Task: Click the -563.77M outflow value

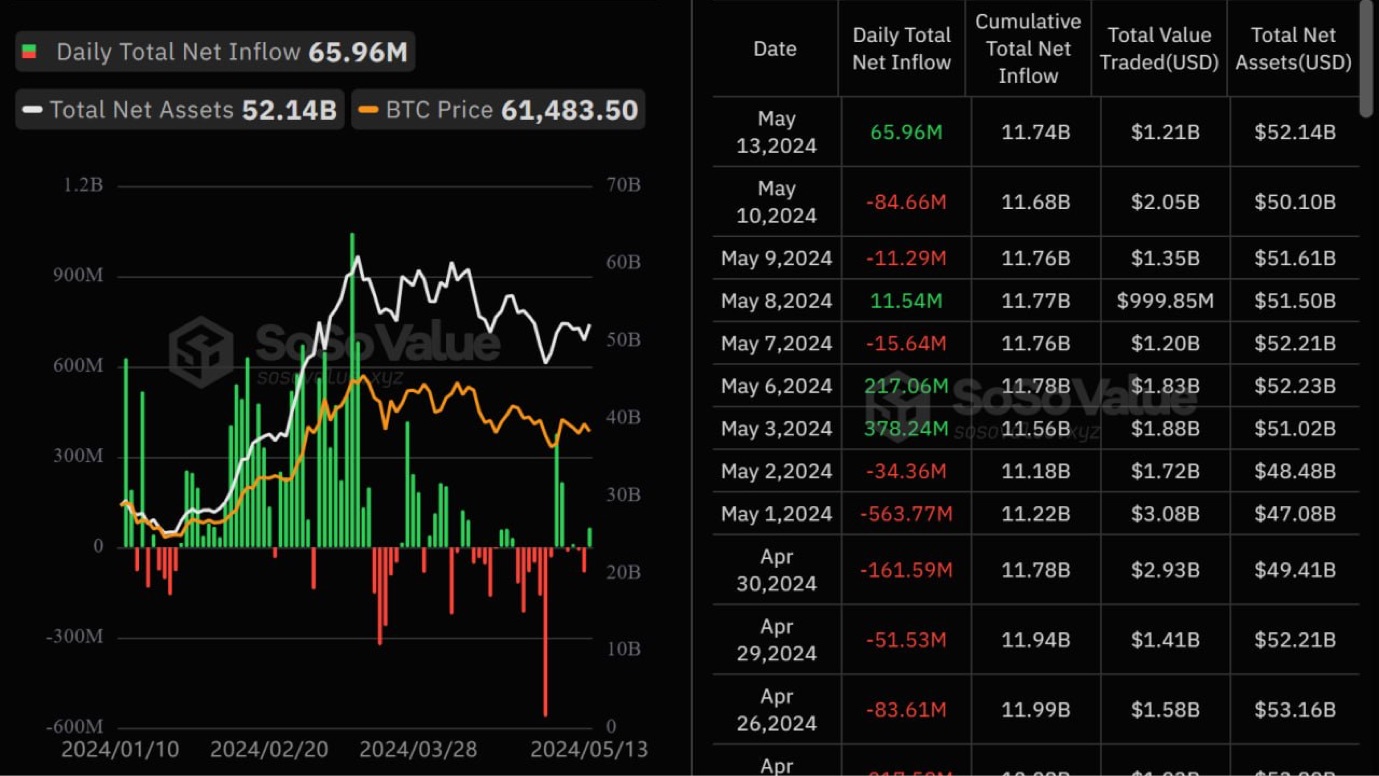Action: tap(906, 514)
